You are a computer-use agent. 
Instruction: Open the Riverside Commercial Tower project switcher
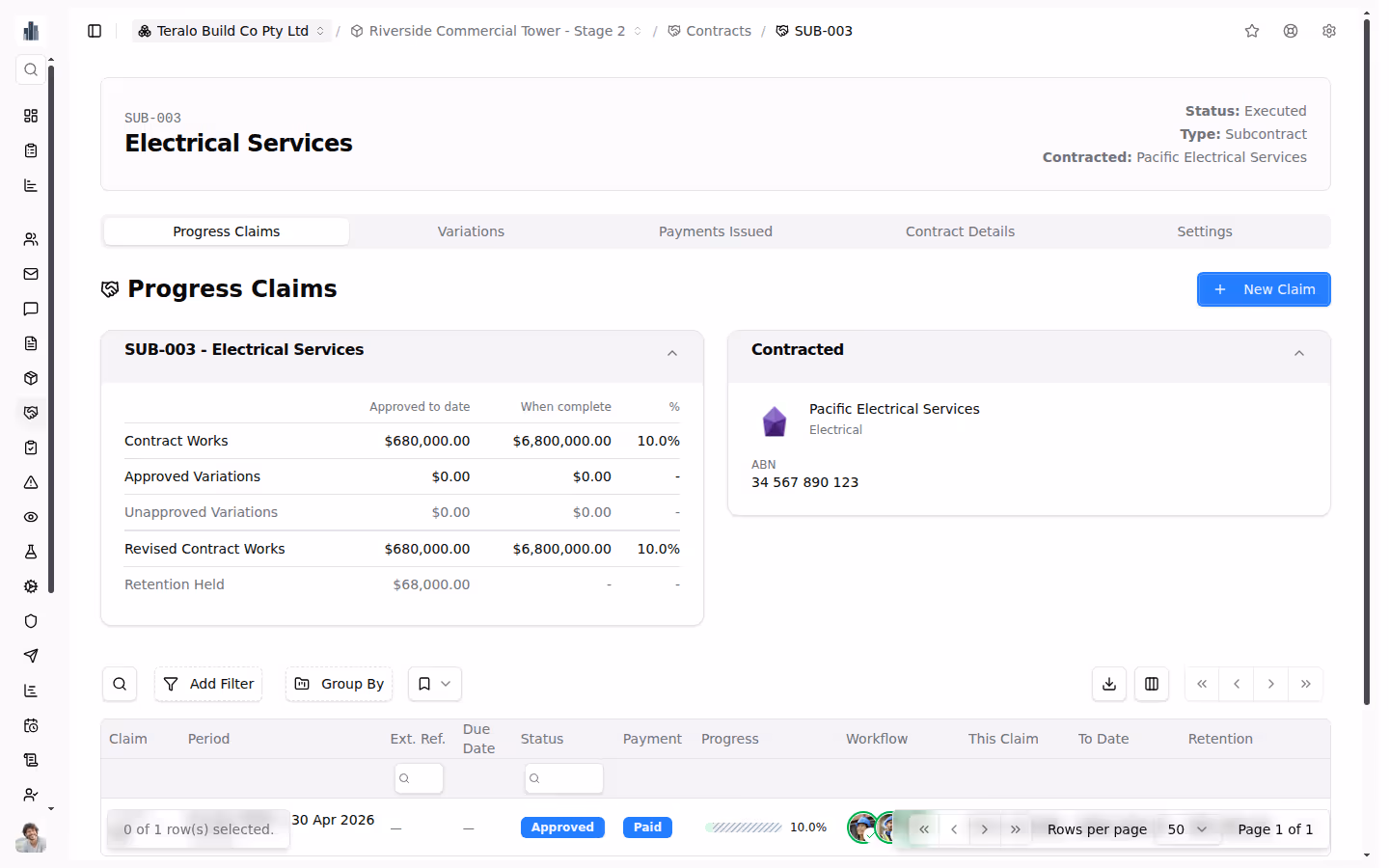[x=496, y=31]
